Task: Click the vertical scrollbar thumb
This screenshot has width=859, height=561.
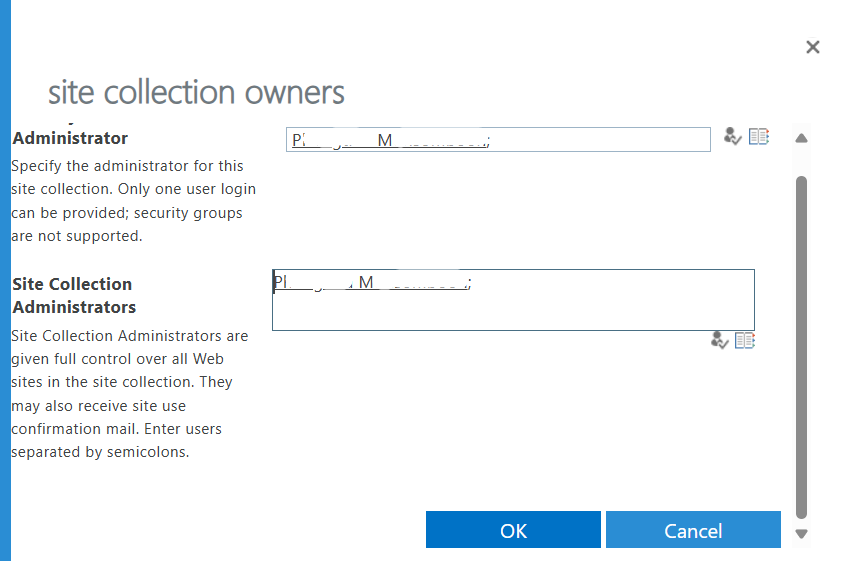Action: point(801,347)
